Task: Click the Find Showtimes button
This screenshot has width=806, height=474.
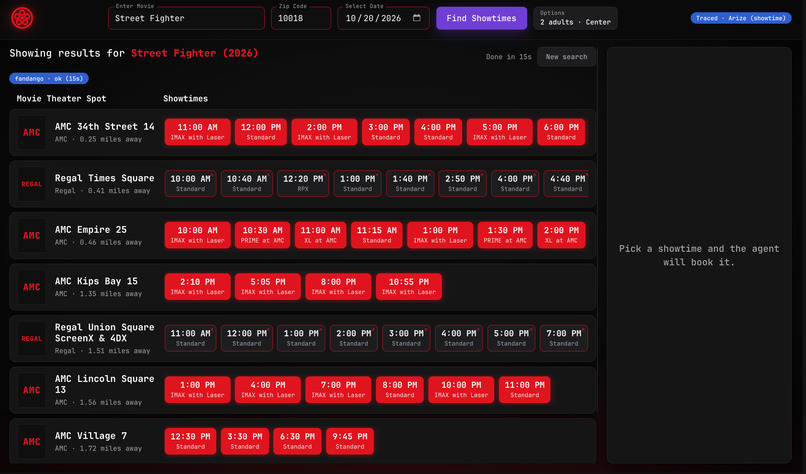Action: (481, 18)
